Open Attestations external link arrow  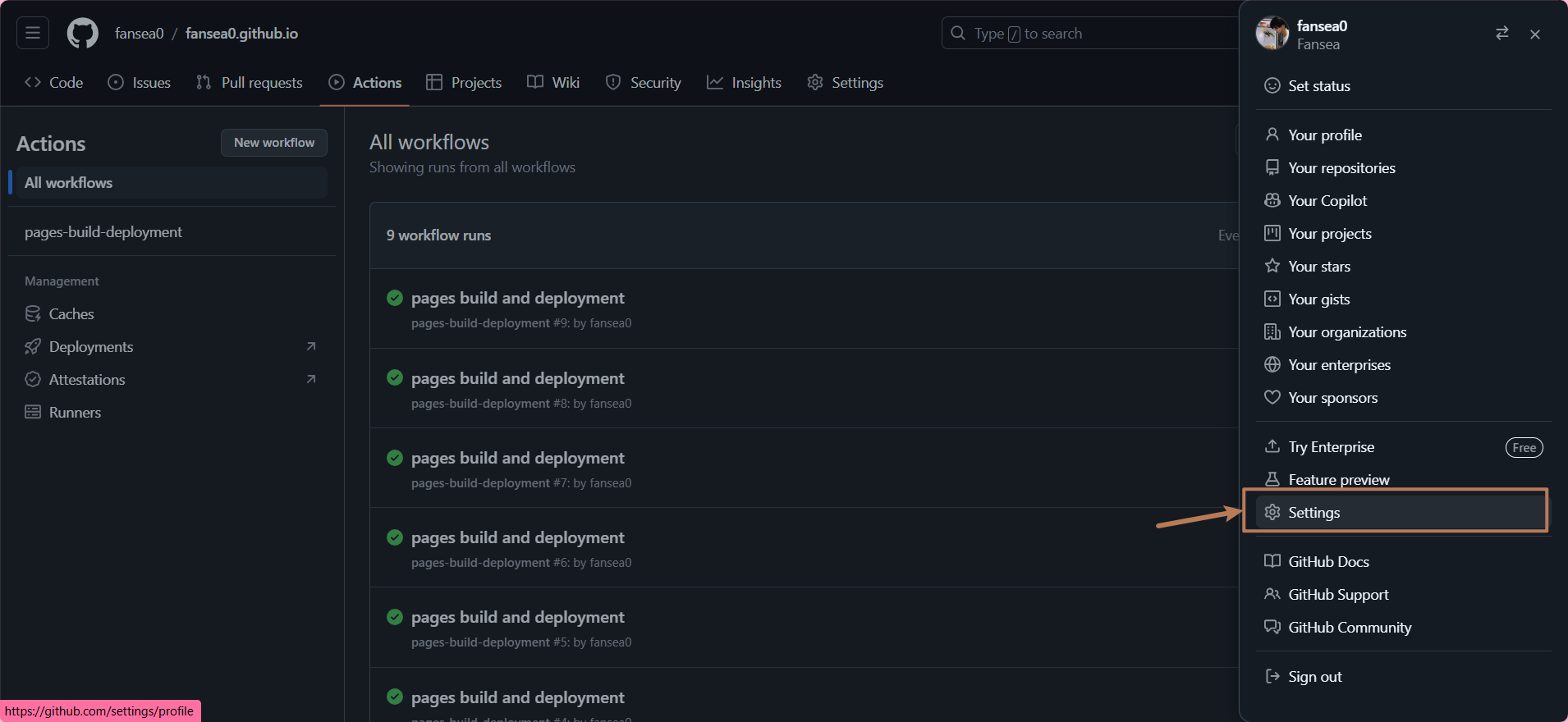311,380
